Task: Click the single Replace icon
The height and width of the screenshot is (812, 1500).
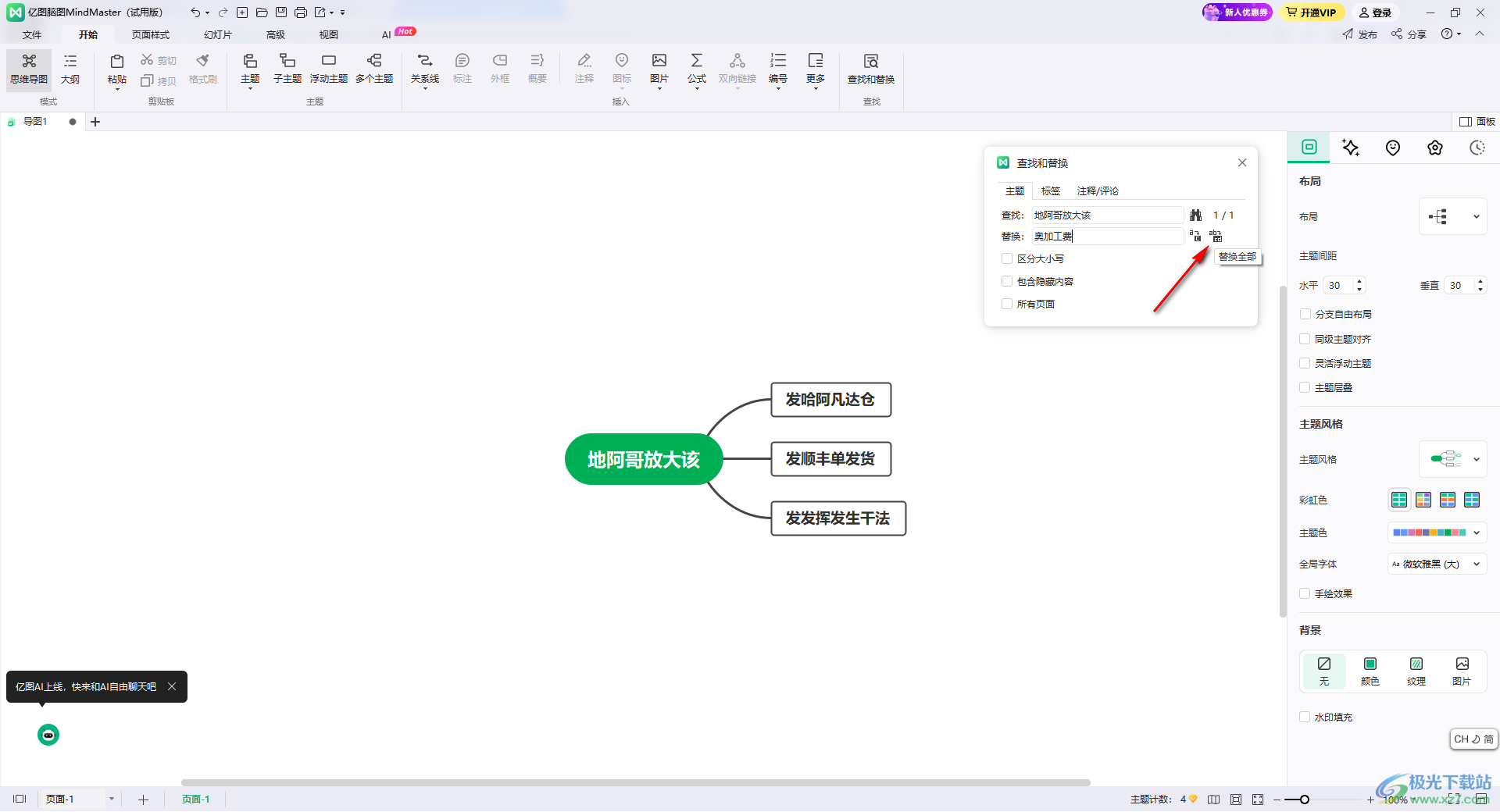Action: tap(1195, 236)
